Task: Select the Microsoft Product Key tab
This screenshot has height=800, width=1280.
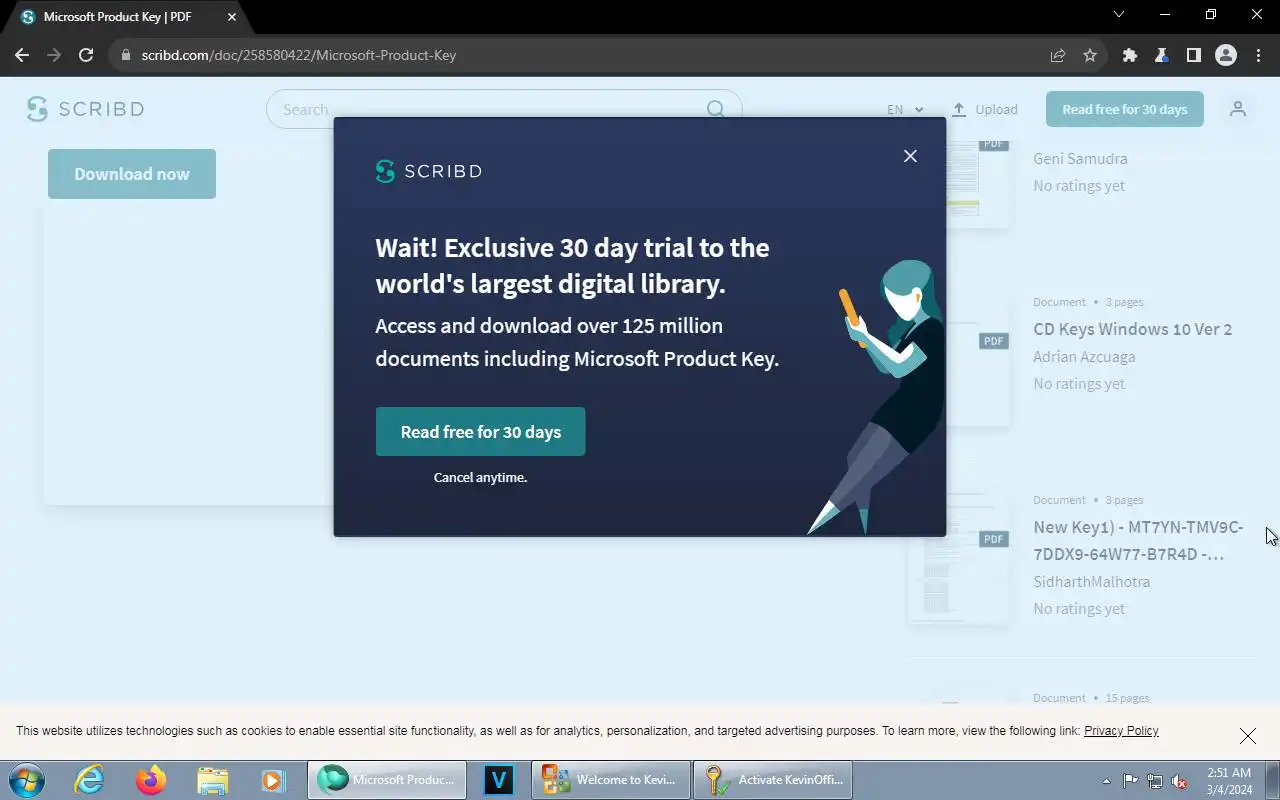Action: click(128, 17)
